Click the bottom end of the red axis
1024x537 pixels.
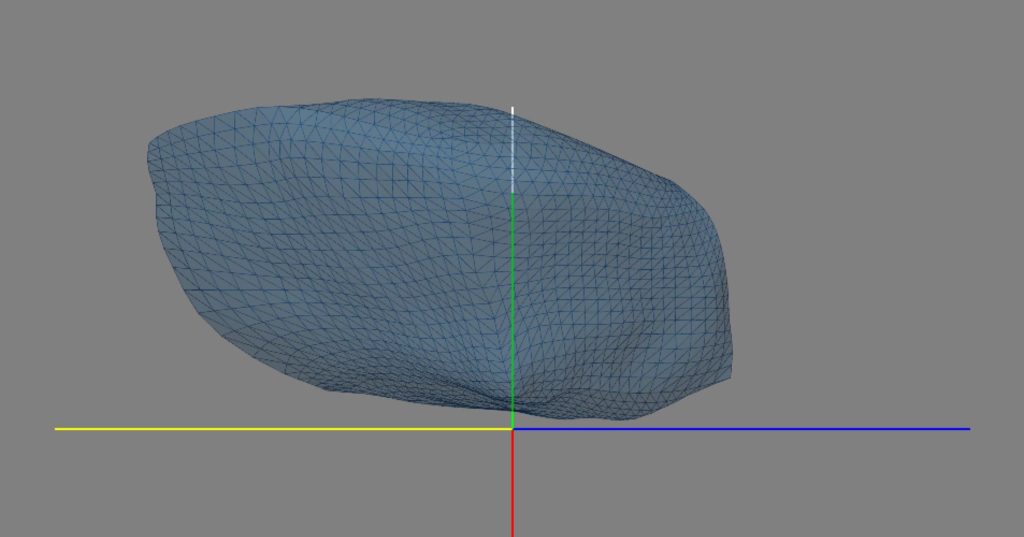[x=512, y=532]
